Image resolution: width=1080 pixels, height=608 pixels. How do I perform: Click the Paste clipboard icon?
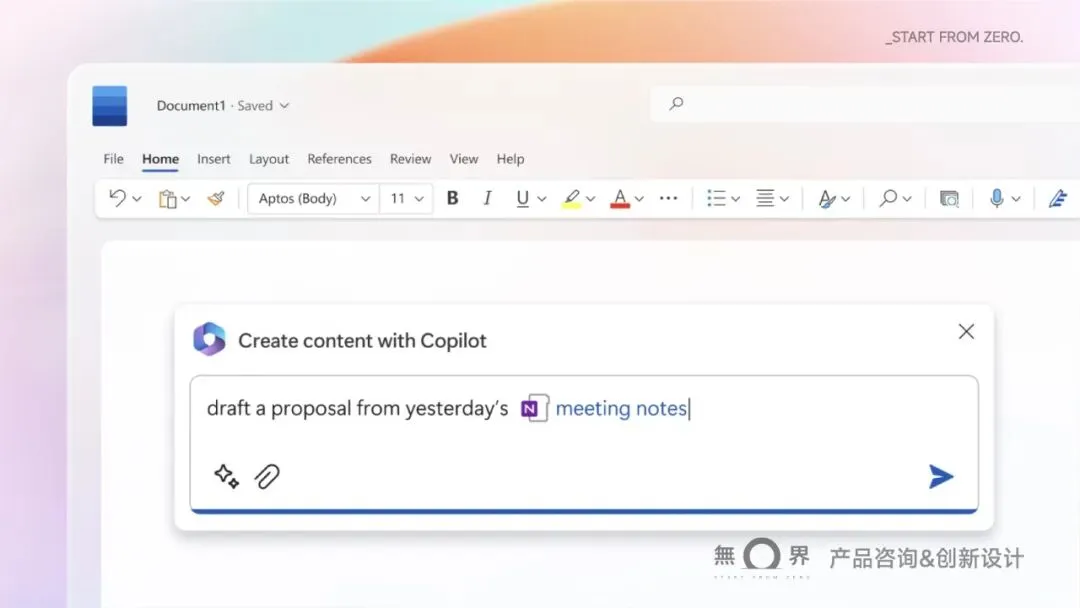(x=167, y=199)
